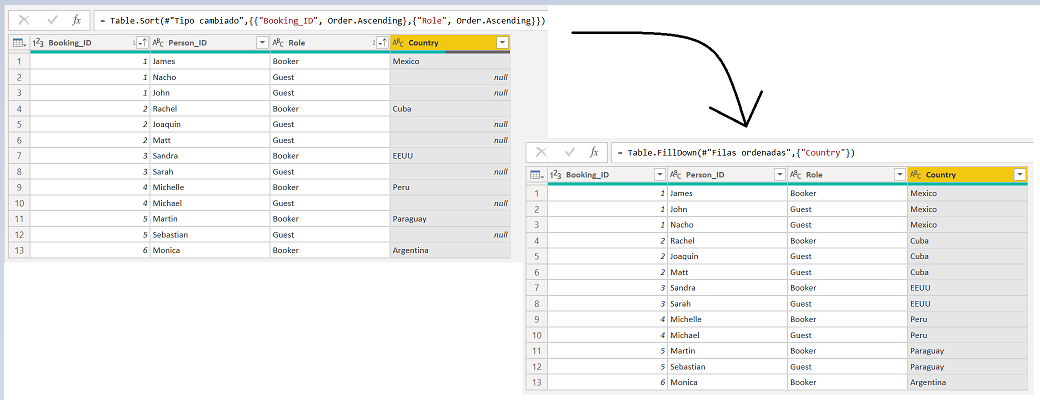Open Booking_ID sort filter dropdown in sorted table
This screenshot has height=400, width=1040.
coord(142,42)
